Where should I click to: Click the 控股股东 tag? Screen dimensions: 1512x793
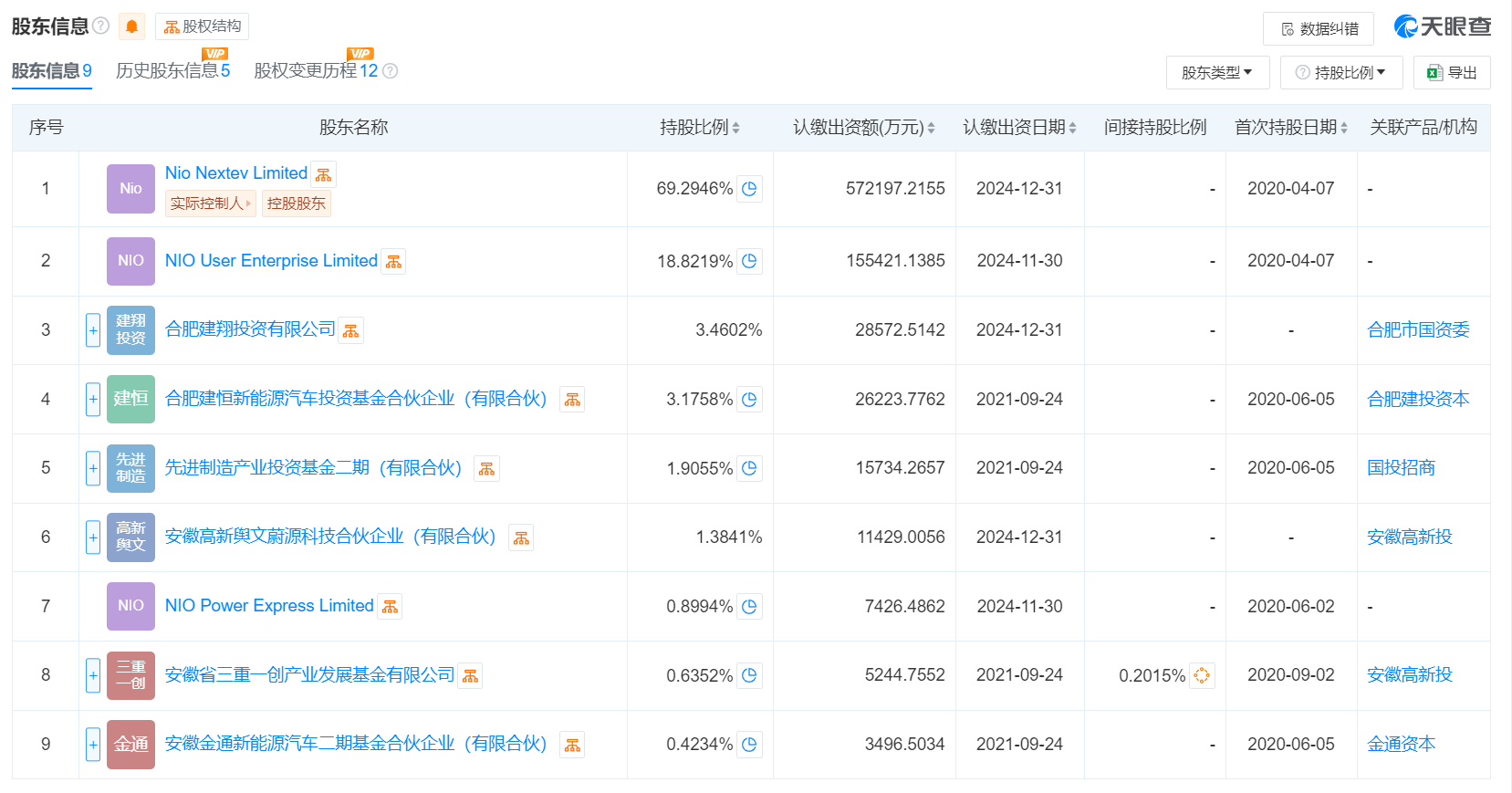click(x=297, y=203)
